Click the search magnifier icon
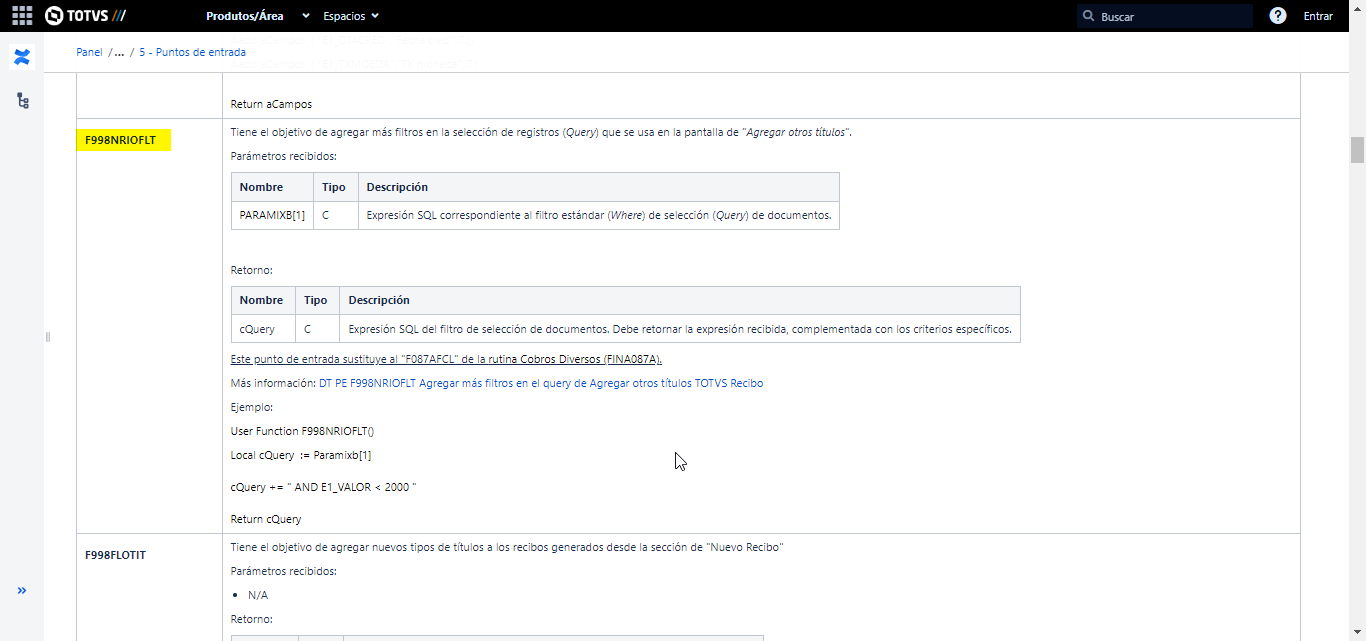Viewport: 1366px width, 641px height. point(1088,16)
